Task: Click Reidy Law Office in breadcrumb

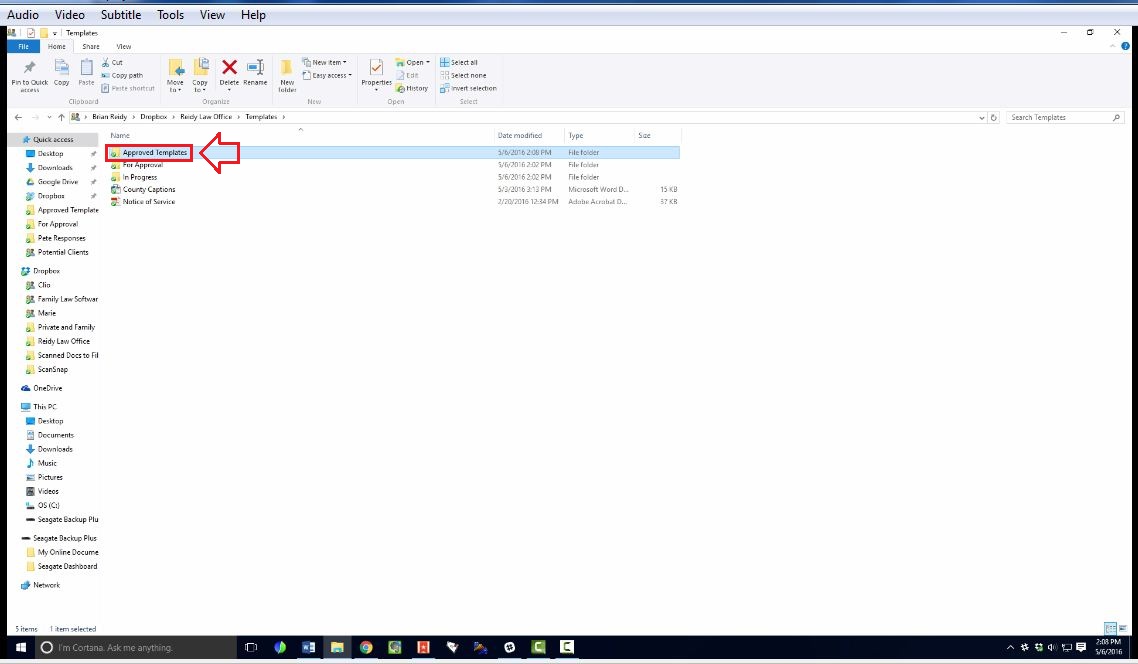Action: [x=206, y=117]
